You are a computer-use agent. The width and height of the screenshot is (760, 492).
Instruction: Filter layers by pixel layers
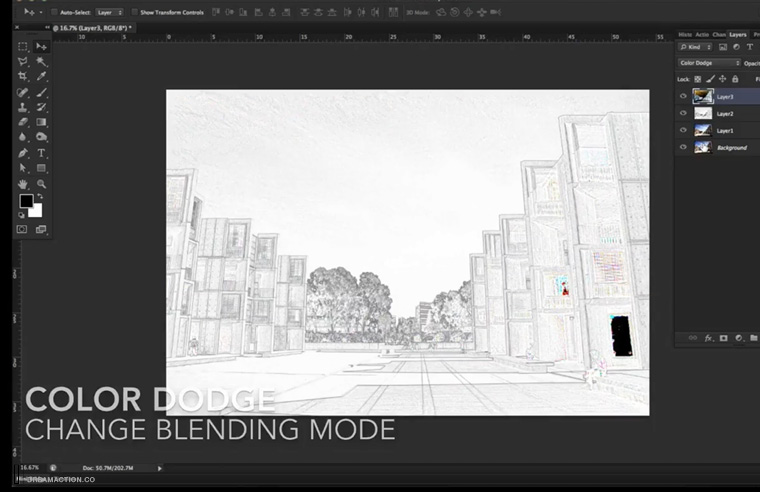point(723,47)
